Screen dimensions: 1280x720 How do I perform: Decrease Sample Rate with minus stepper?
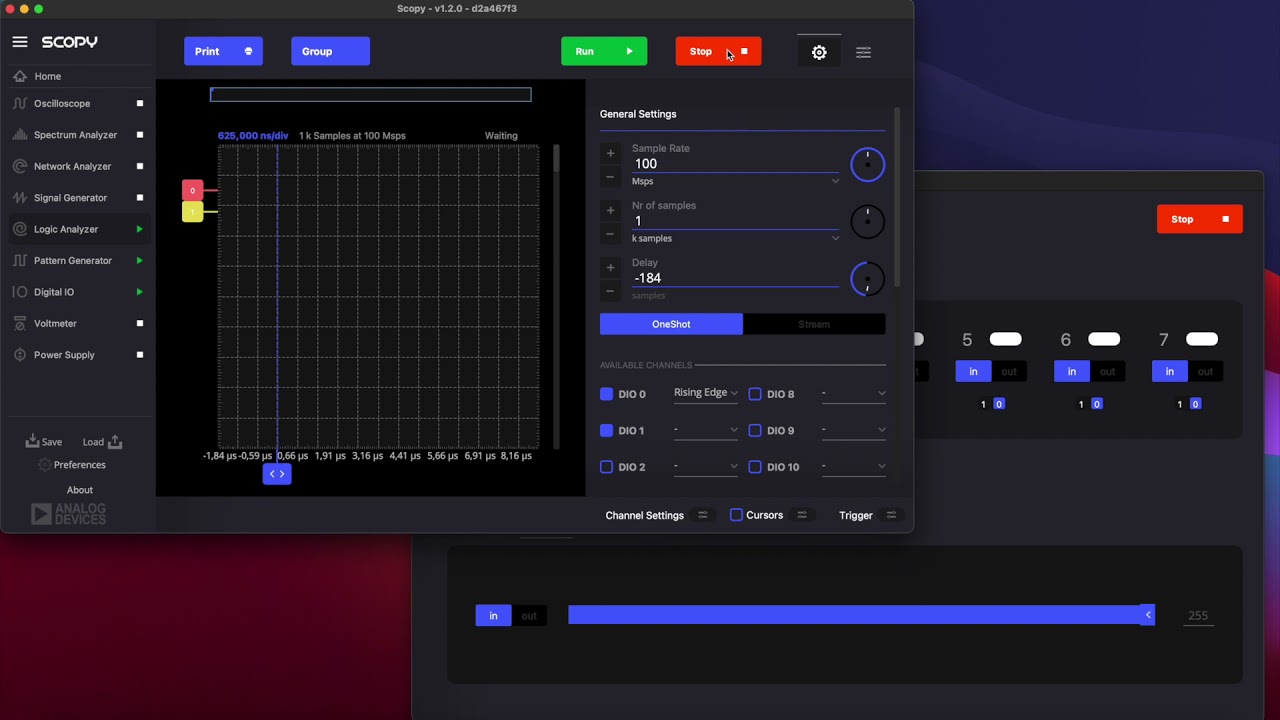coord(610,177)
